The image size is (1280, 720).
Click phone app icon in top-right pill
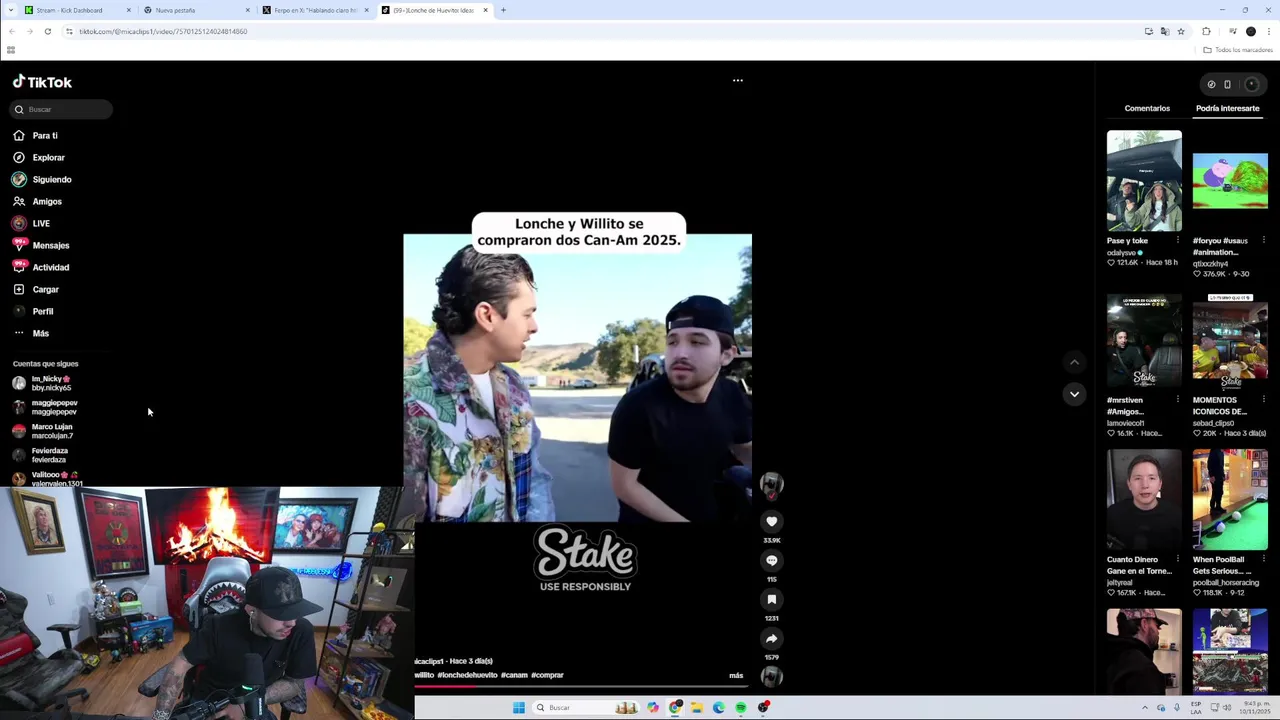1227,84
